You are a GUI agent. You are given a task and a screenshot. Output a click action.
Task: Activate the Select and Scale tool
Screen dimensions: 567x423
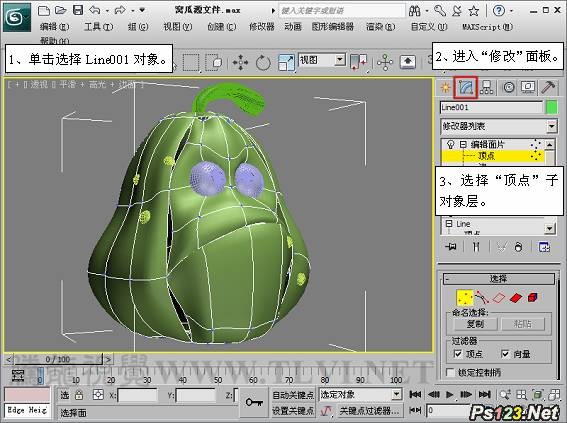point(286,62)
